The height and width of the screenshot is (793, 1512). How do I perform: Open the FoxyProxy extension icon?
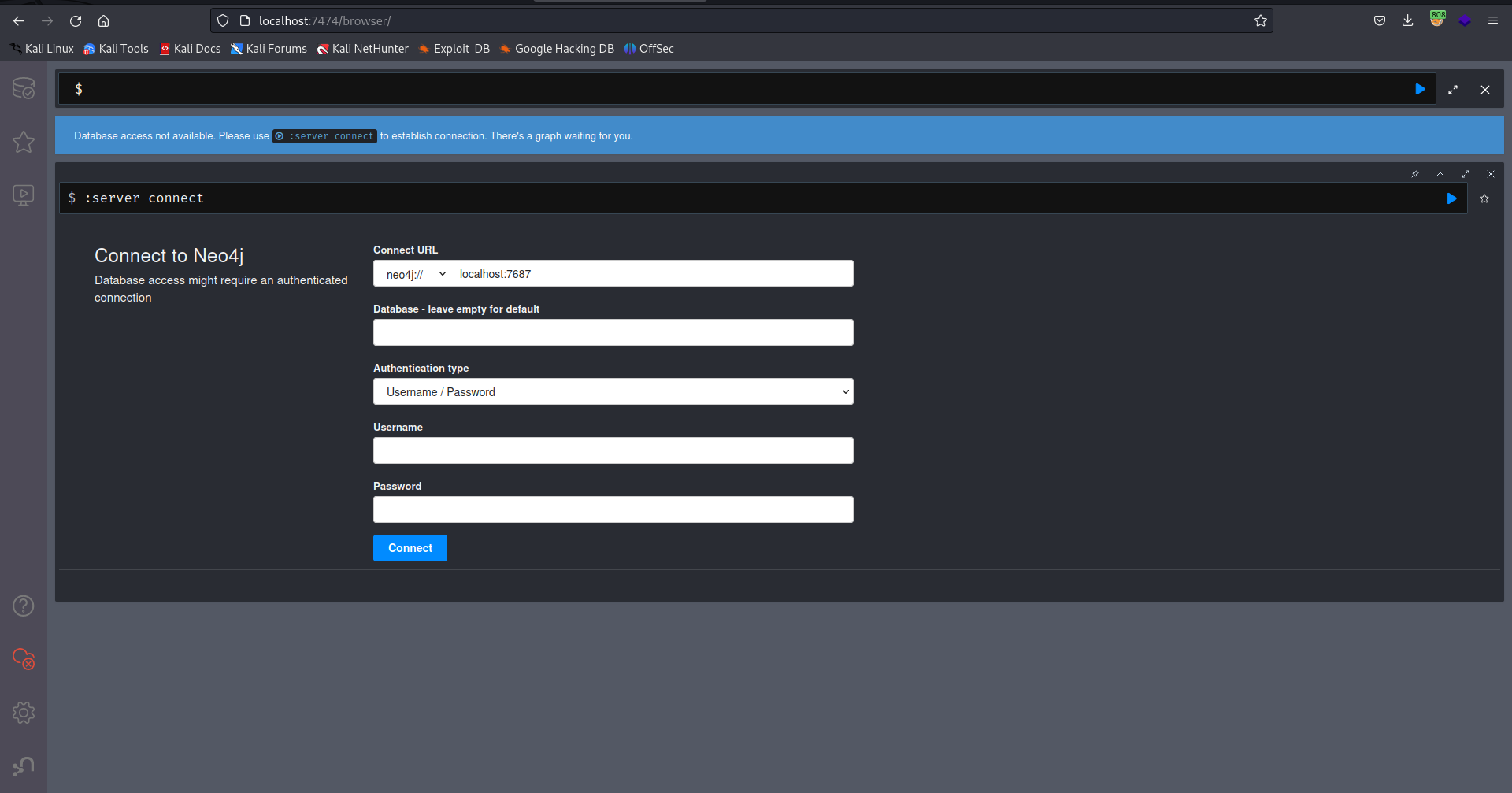(x=1437, y=20)
